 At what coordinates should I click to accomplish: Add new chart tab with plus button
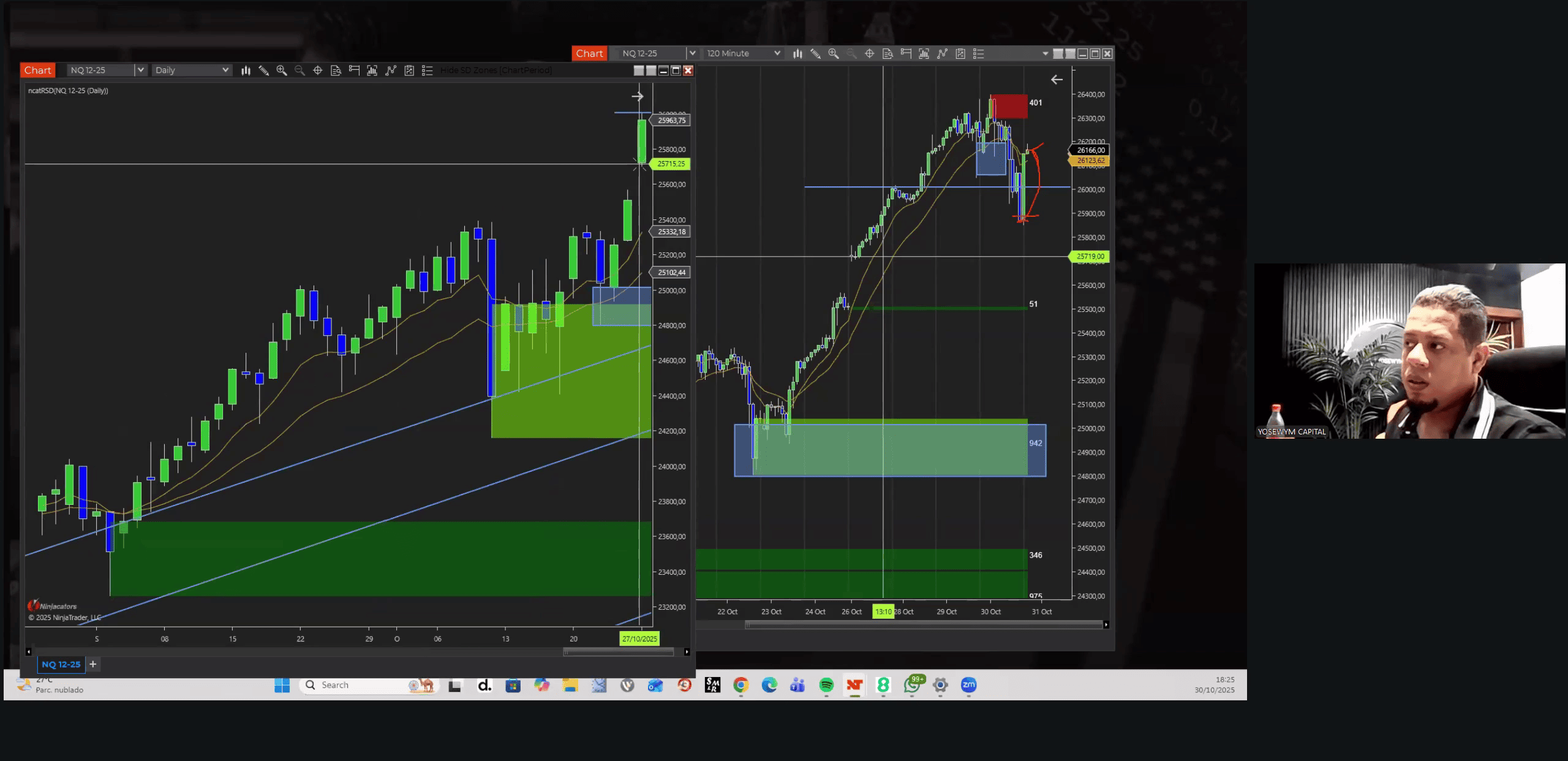93,664
